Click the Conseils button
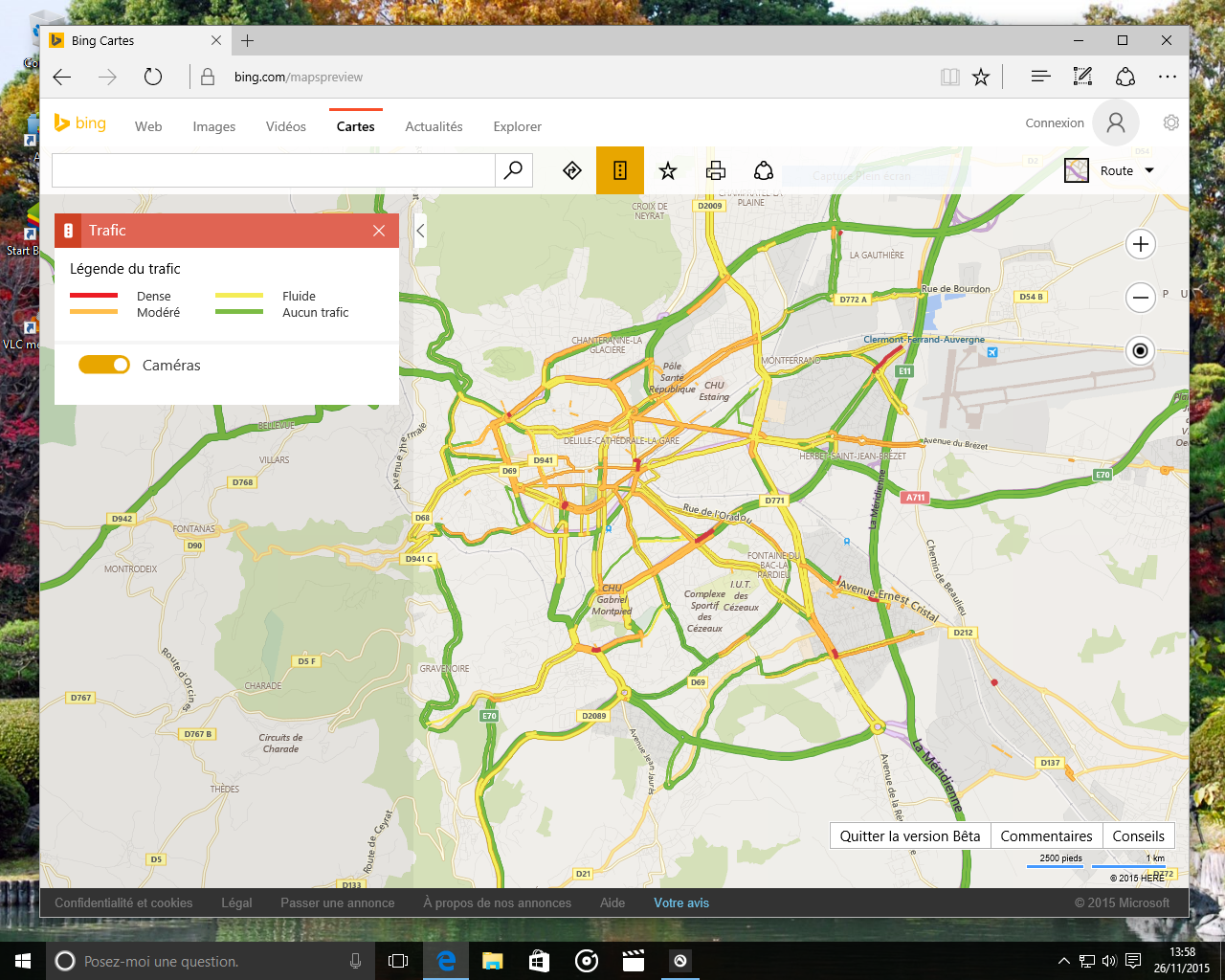 (1138, 835)
